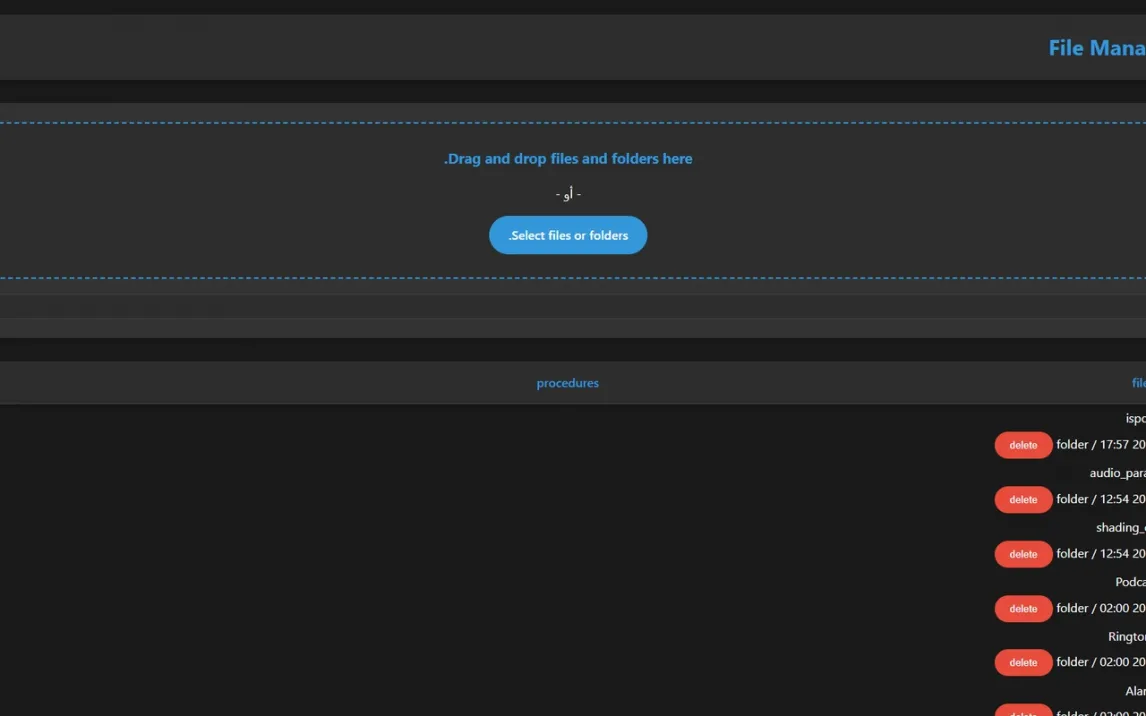Click the Select files or folders button
This screenshot has height=716, width=1146.
(x=568, y=235)
